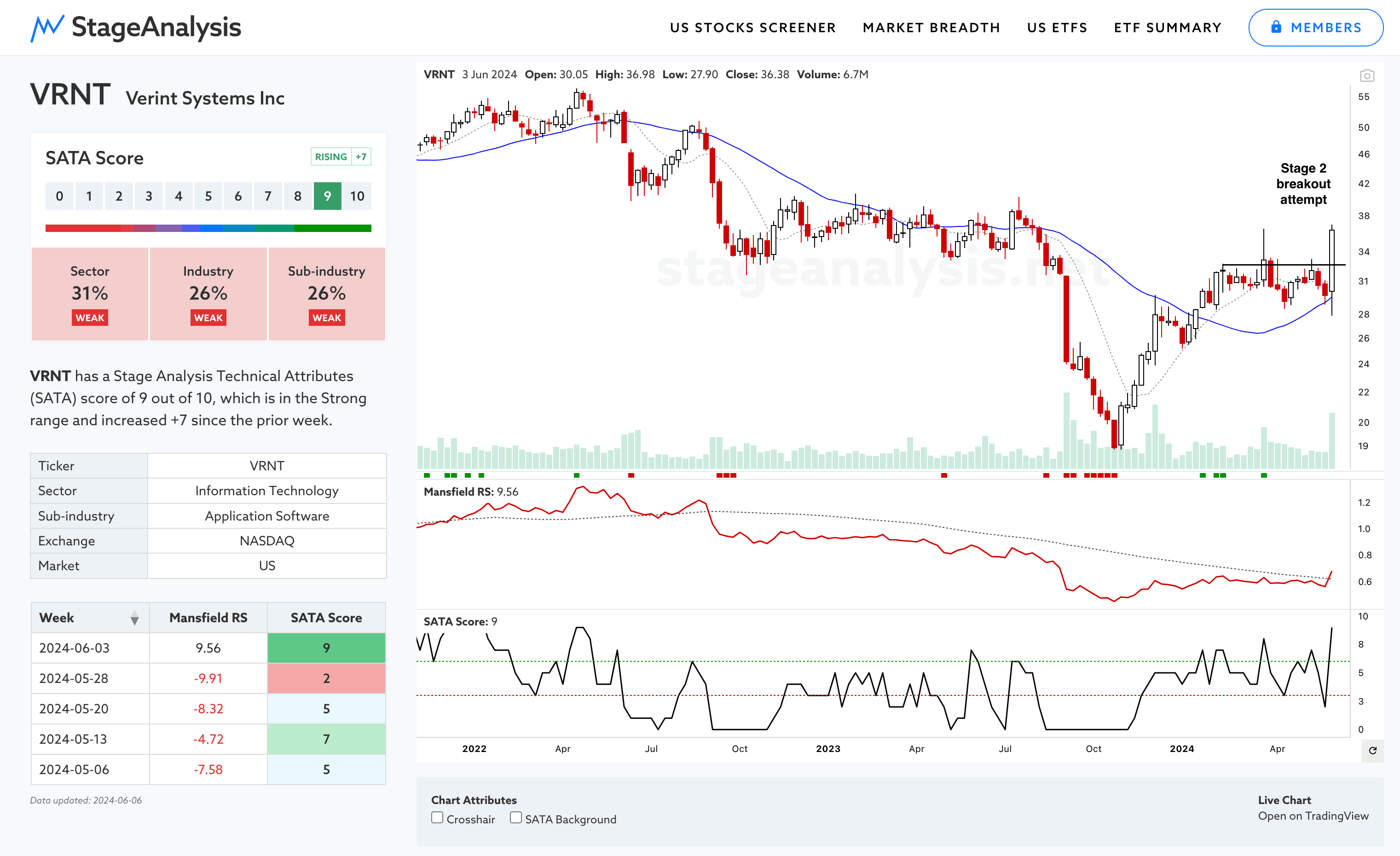Select the 2024-05-28 week row

(x=208, y=678)
